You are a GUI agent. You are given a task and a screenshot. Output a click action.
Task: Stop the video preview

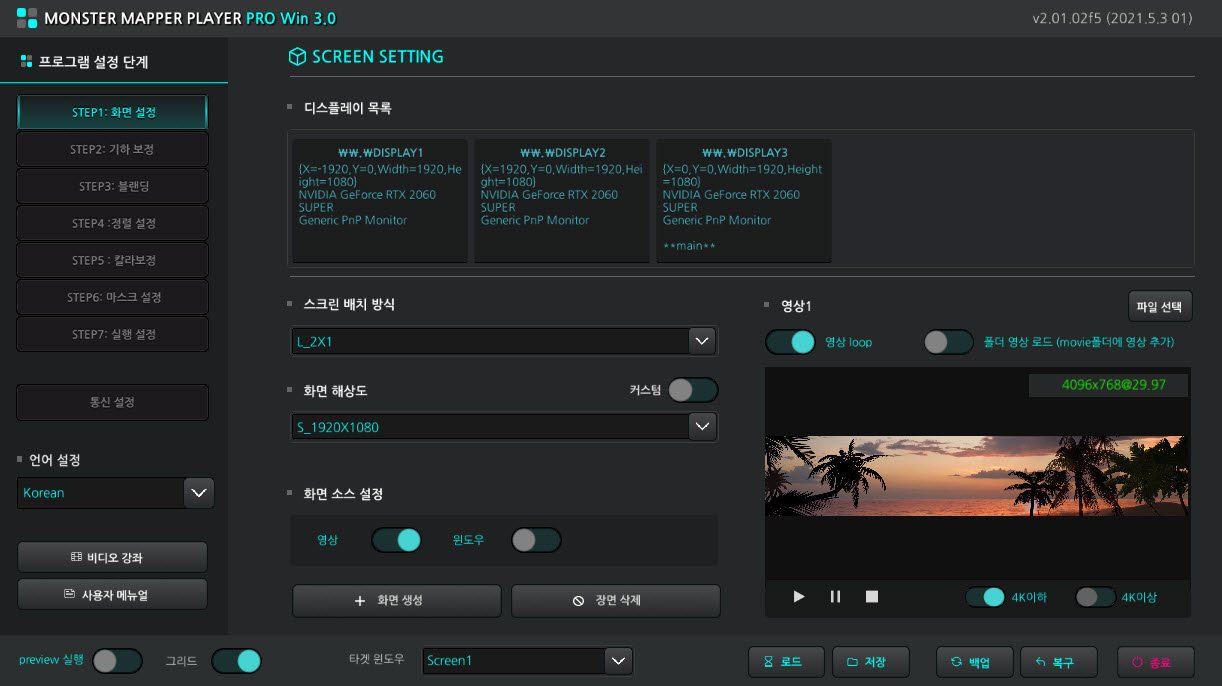click(x=872, y=597)
